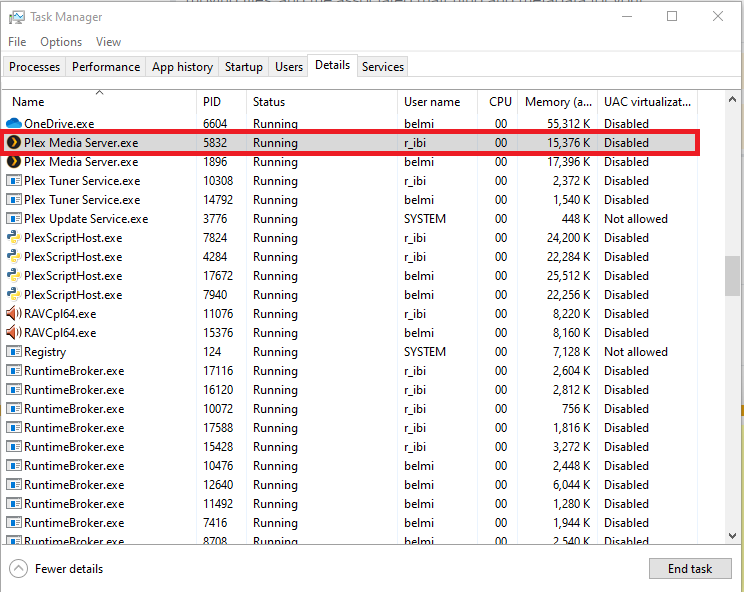Screen dimensions: 744x592
Task: Click icon of Plex Tuner Service PID 10308
Action: [14, 181]
